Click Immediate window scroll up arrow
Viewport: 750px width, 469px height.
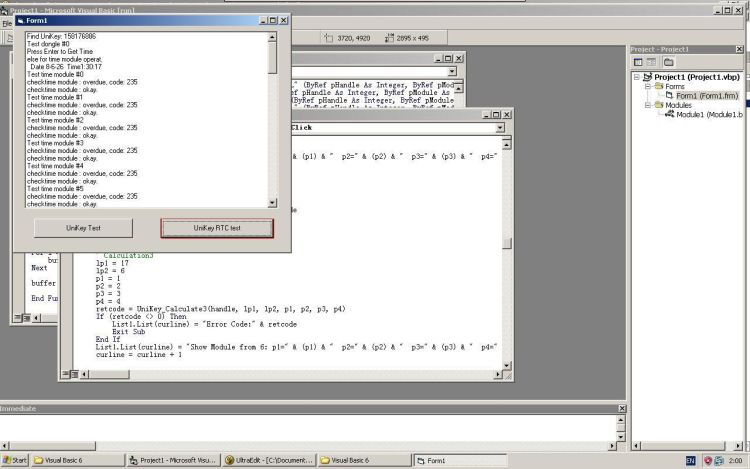point(621,420)
